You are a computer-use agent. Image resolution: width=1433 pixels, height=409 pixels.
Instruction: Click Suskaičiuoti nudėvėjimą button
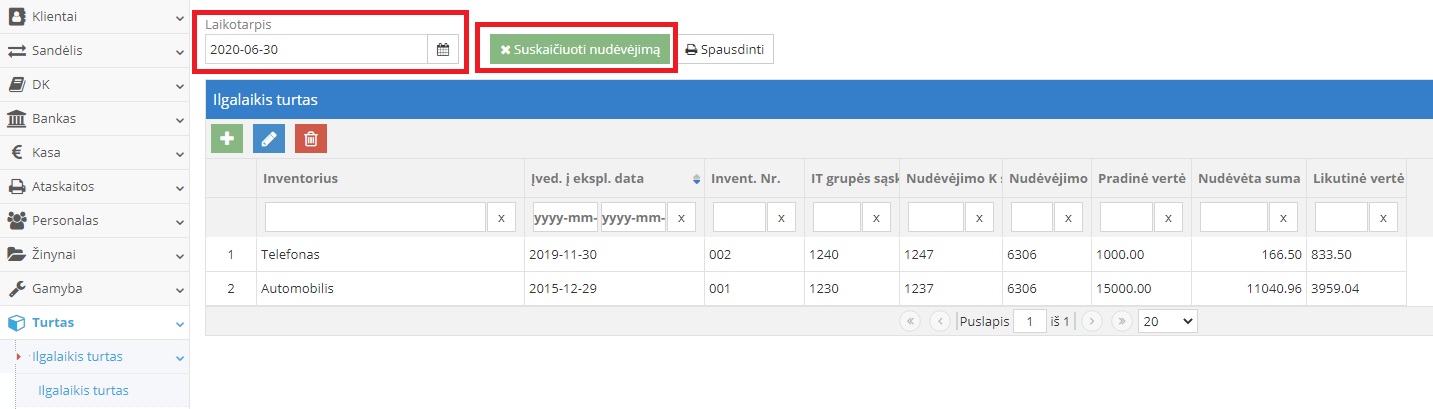pyautogui.click(x=580, y=49)
